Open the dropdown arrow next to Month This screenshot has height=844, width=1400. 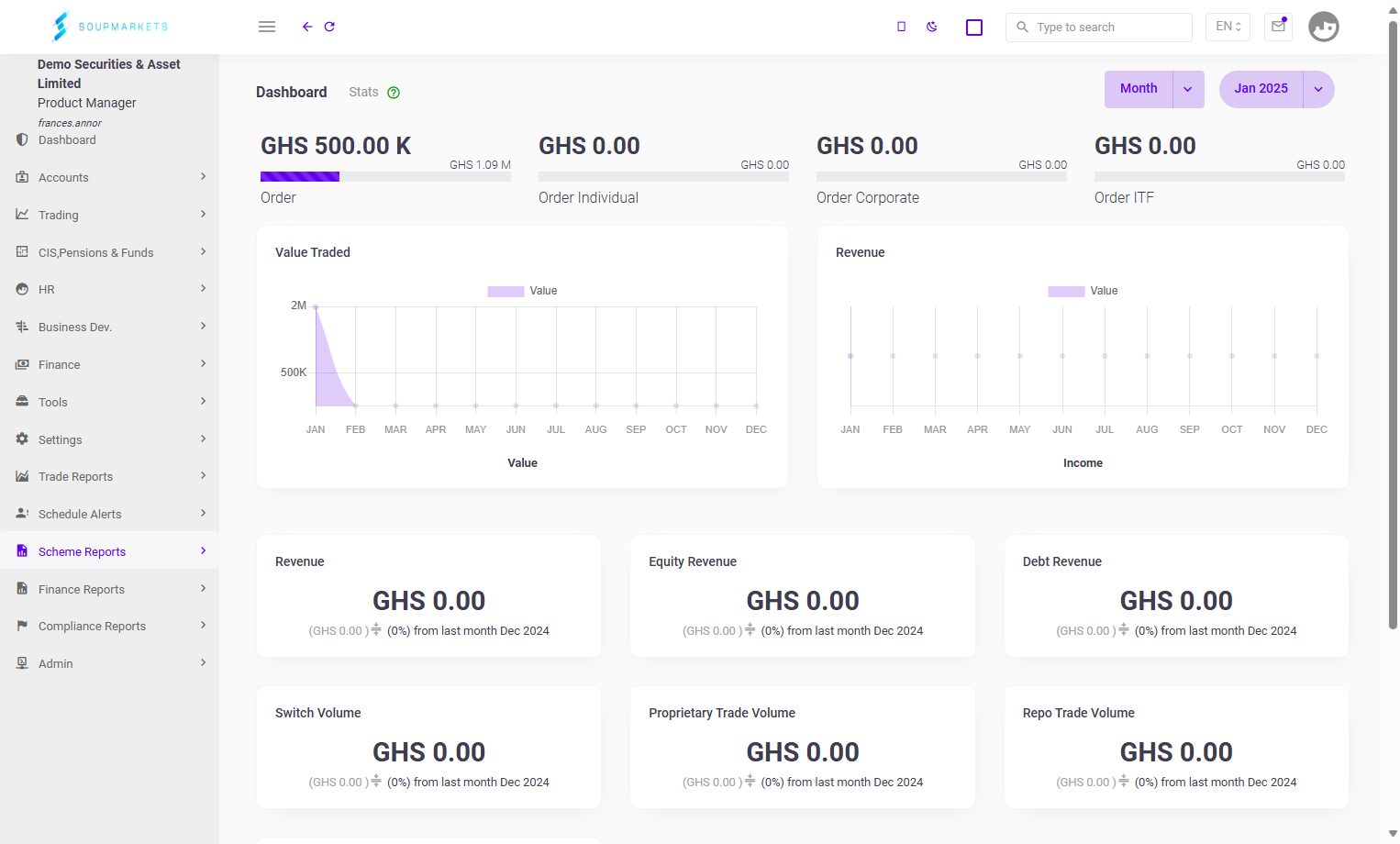(1188, 89)
